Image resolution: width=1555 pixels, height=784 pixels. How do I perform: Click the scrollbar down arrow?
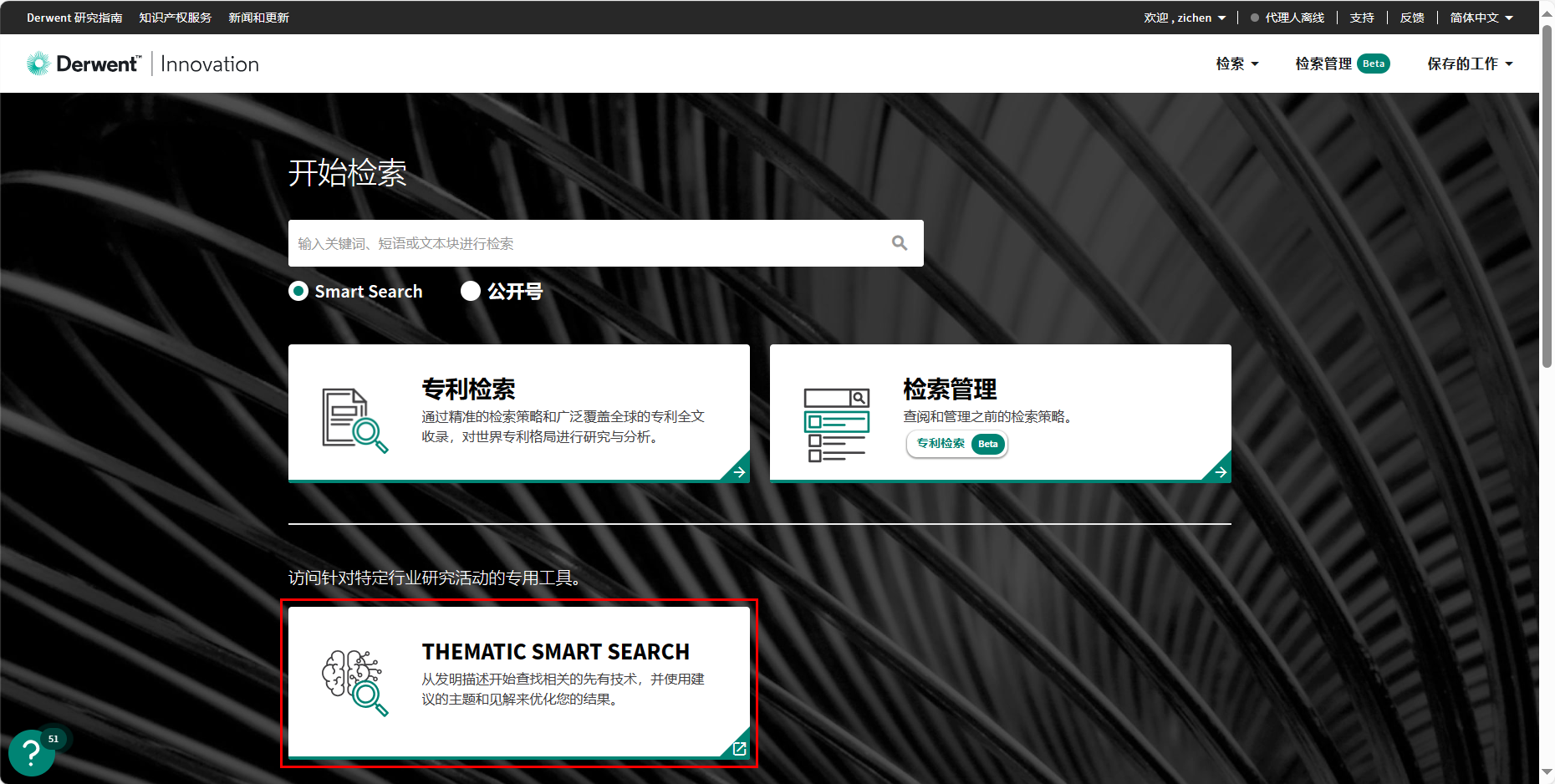(x=1547, y=773)
